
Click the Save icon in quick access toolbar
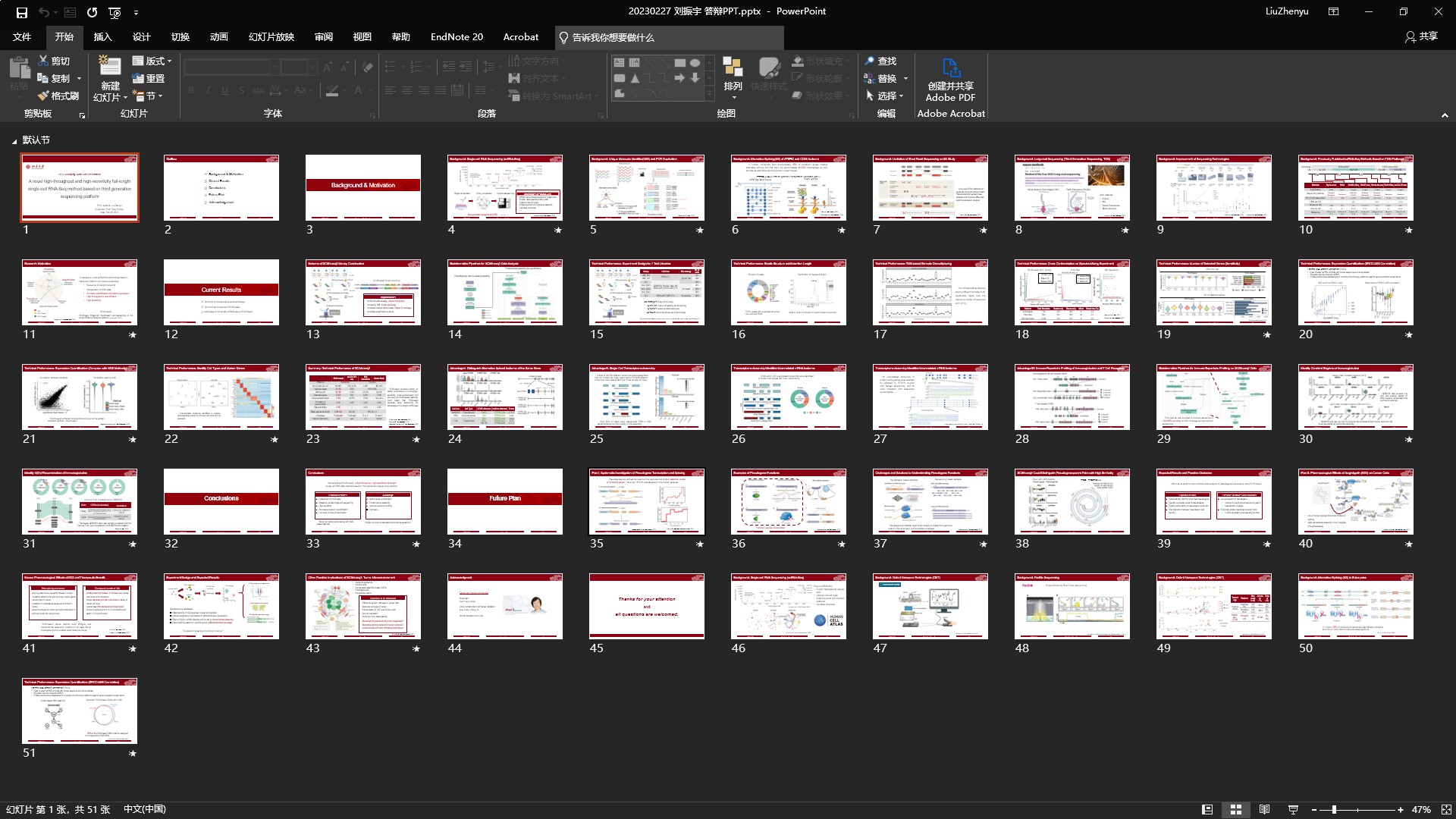22,12
